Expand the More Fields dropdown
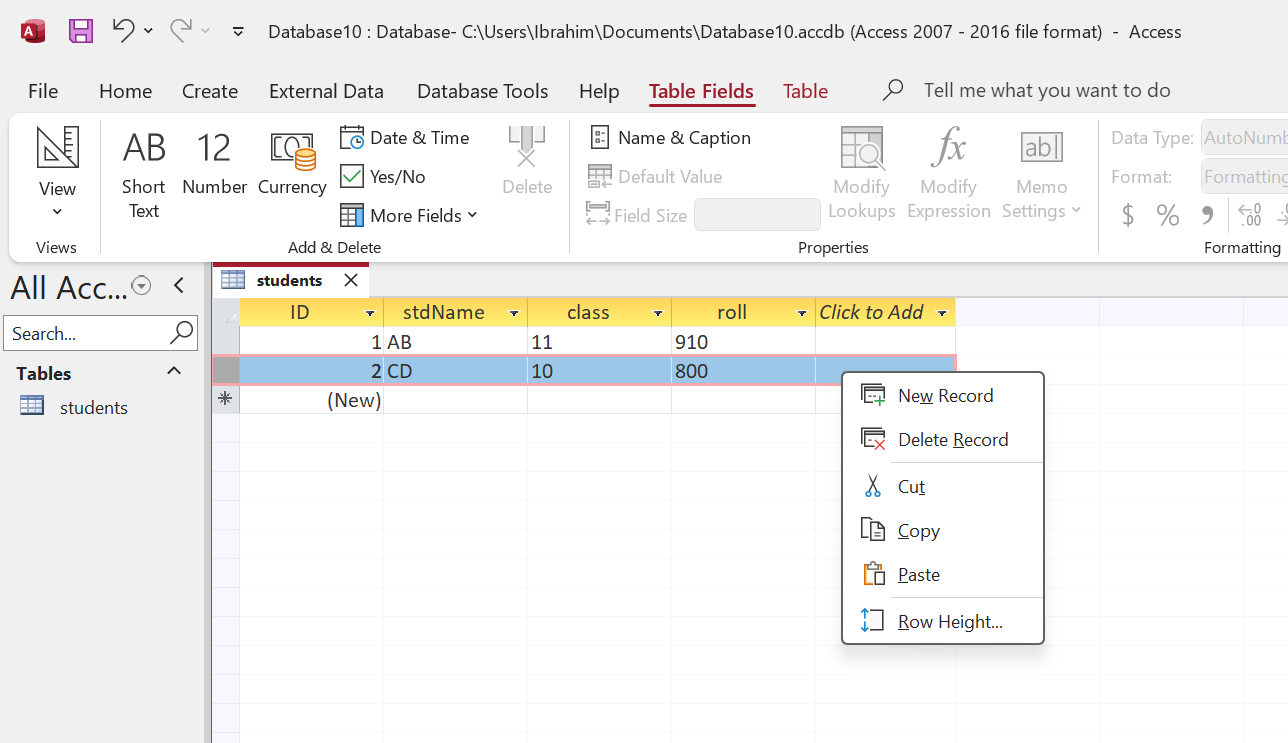 (410, 215)
